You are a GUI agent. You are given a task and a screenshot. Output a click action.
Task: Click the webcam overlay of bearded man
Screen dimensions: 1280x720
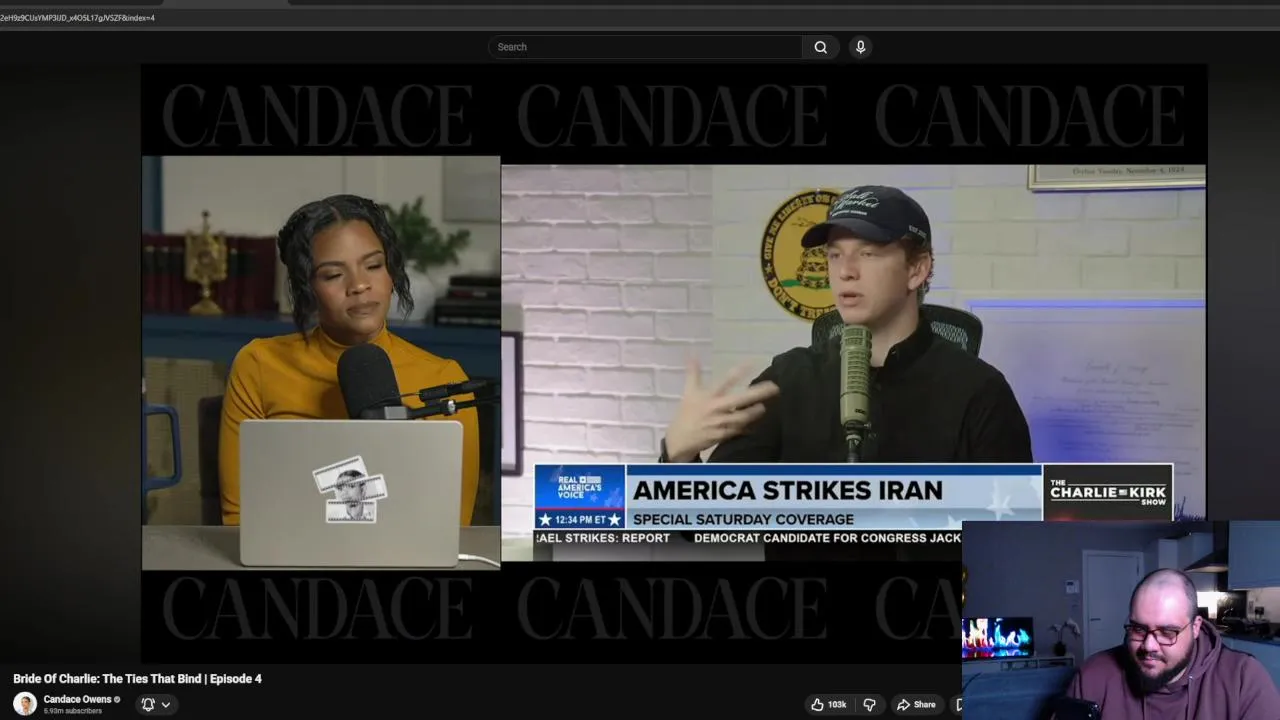(1121, 620)
